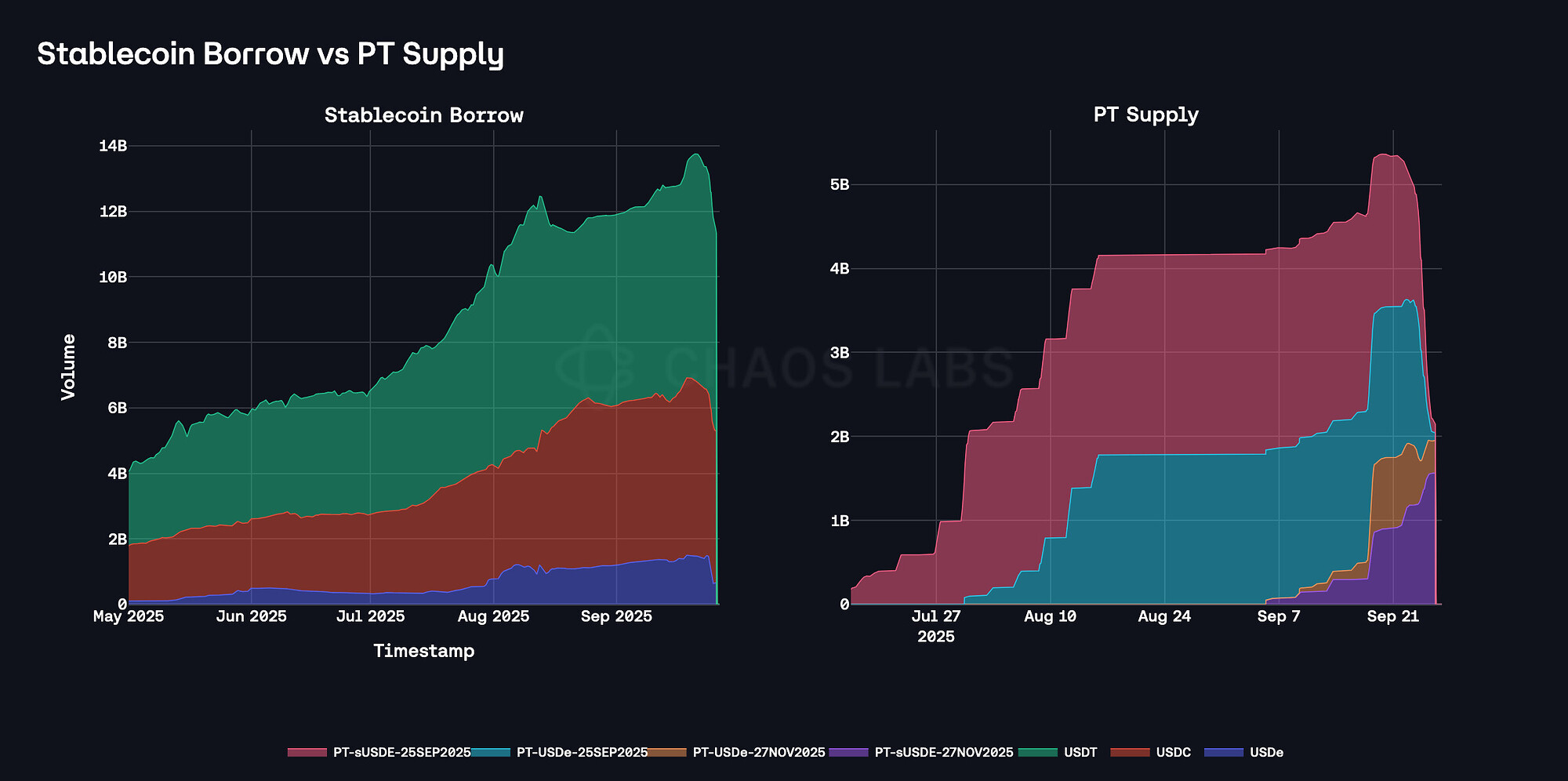The height and width of the screenshot is (781, 1568).
Task: Click the Sep 21 x-axis tick label
Action: 1392,616
